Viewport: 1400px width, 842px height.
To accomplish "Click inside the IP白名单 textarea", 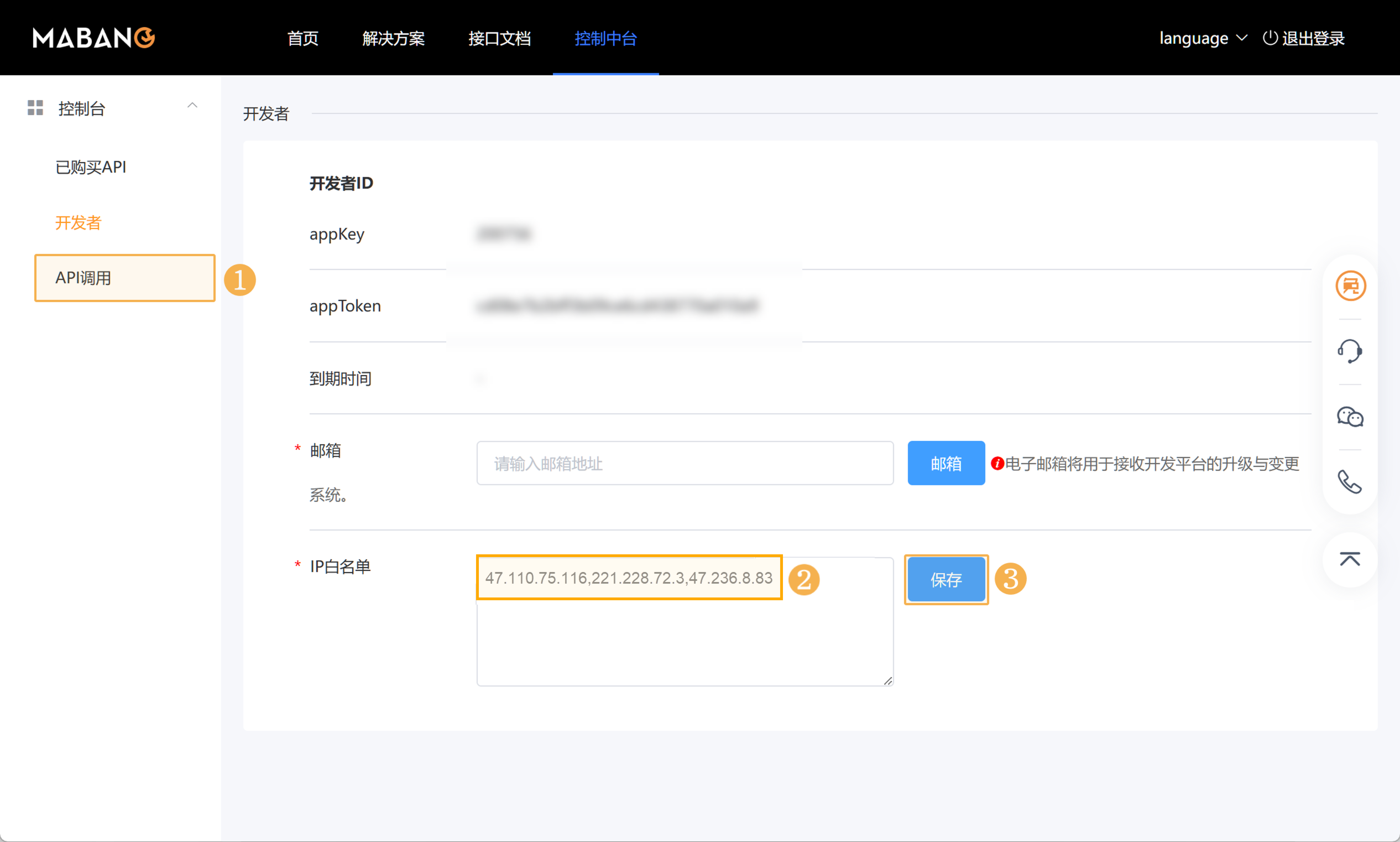I will pos(685,621).
